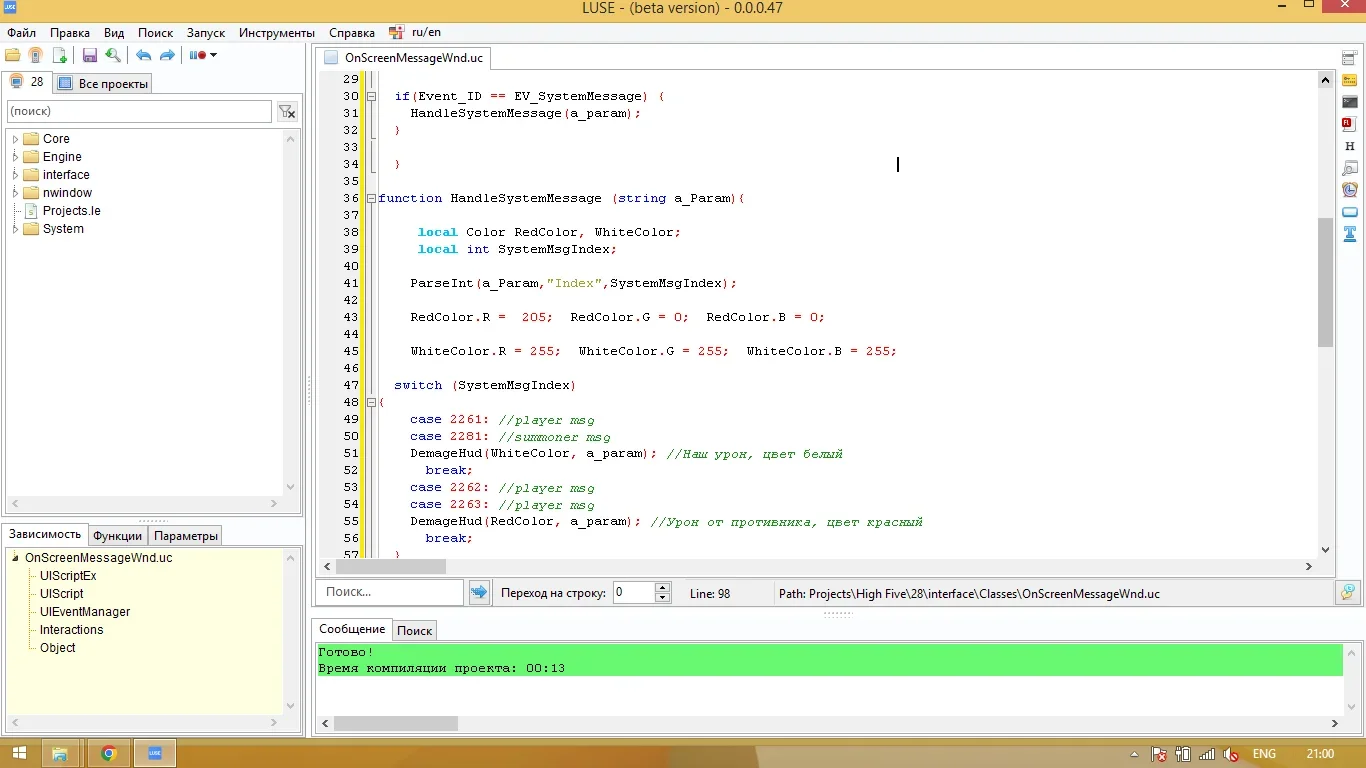This screenshot has height=768, width=1366.
Task: Launch Chrome from the taskbar
Action: pyautogui.click(x=108, y=753)
